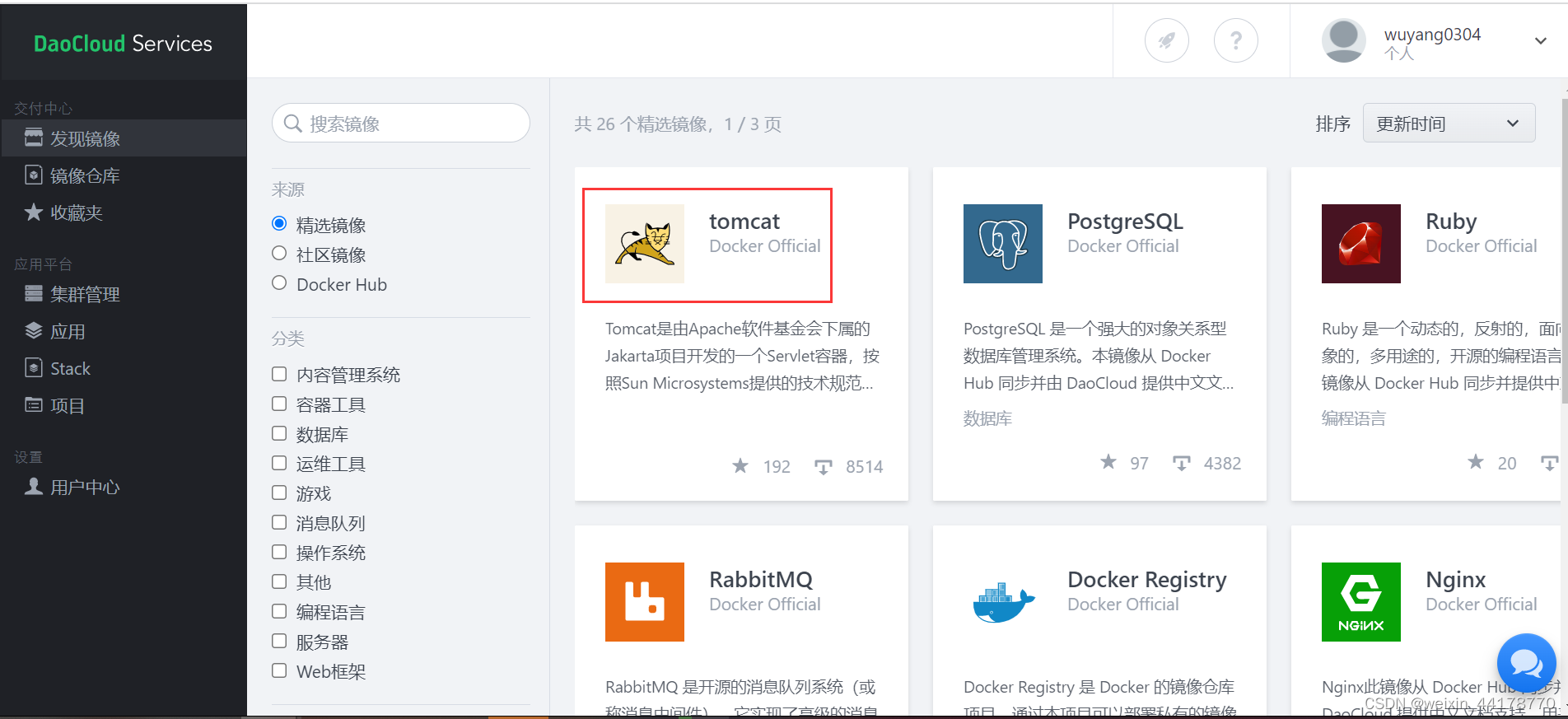Click the layers icon beside 应用

click(34, 331)
